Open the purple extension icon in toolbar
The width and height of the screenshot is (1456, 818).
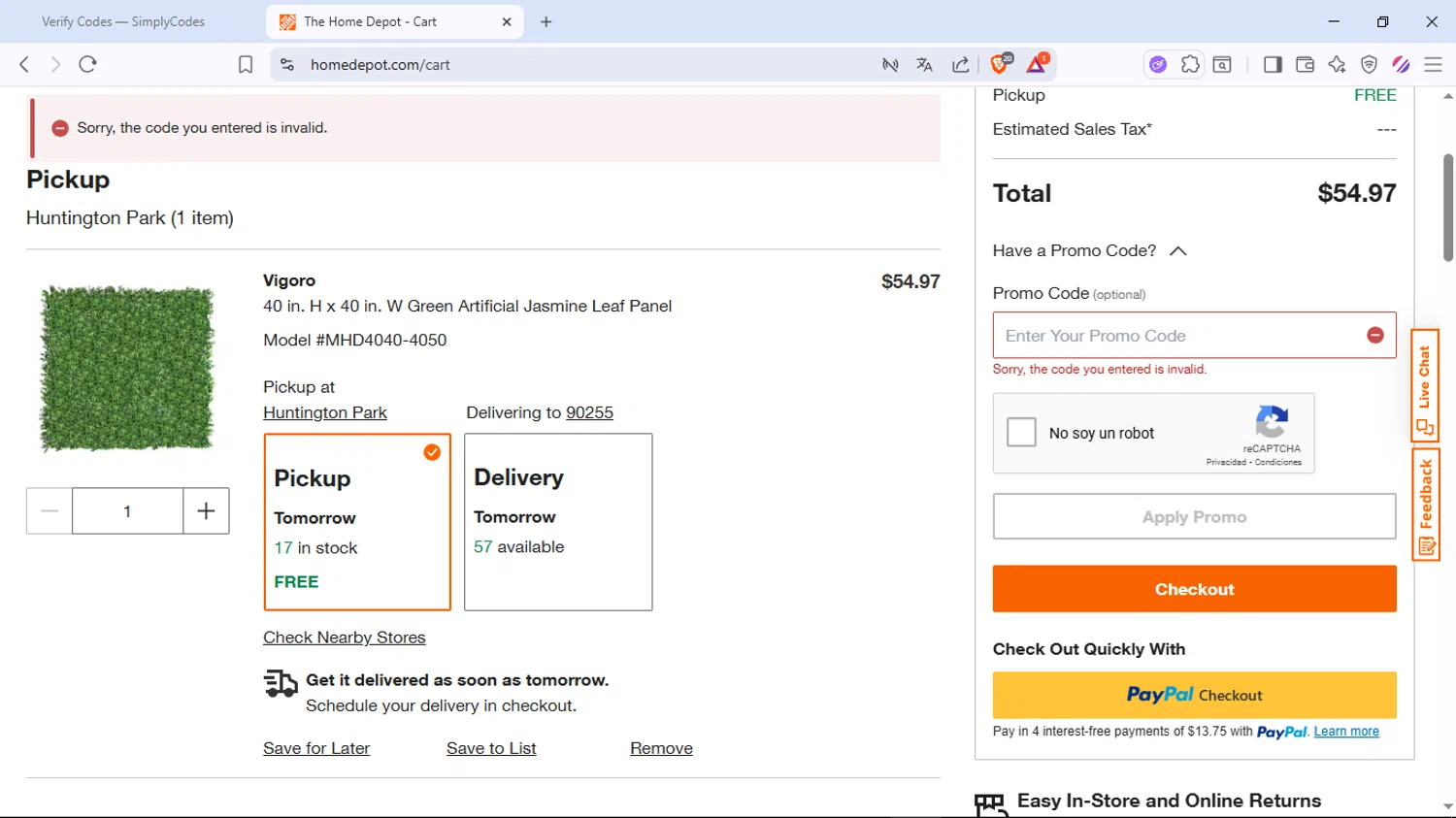(1158, 65)
